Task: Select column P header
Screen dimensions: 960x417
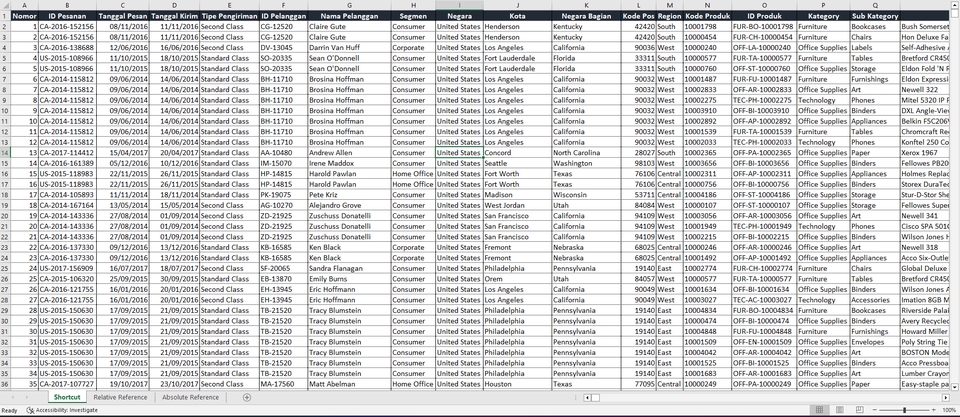Action: pyautogui.click(x=823, y=6)
